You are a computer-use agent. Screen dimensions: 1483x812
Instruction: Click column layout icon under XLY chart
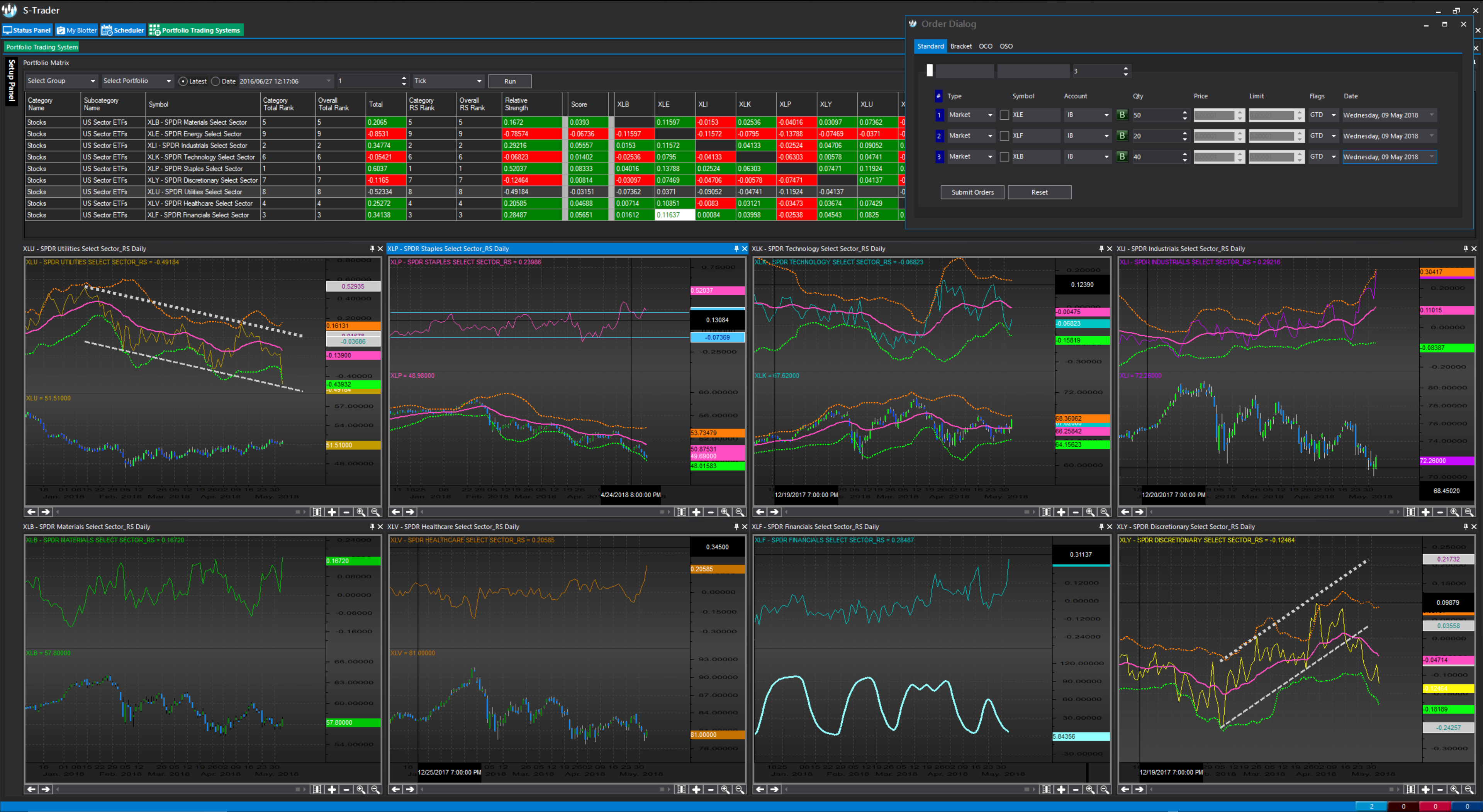[x=1410, y=789]
